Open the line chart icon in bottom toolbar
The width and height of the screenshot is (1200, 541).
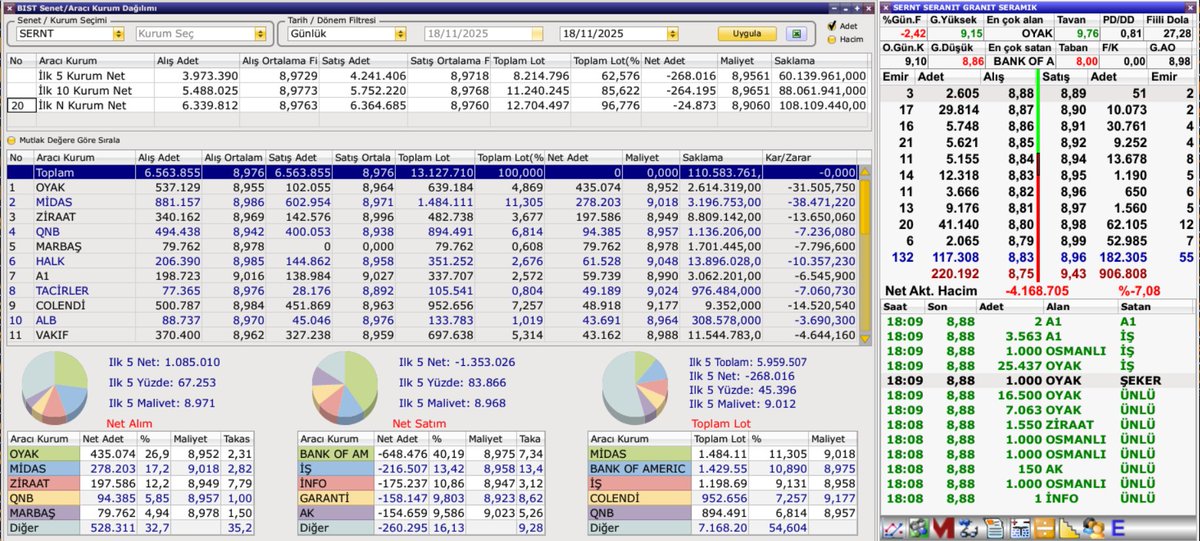[x=893, y=528]
